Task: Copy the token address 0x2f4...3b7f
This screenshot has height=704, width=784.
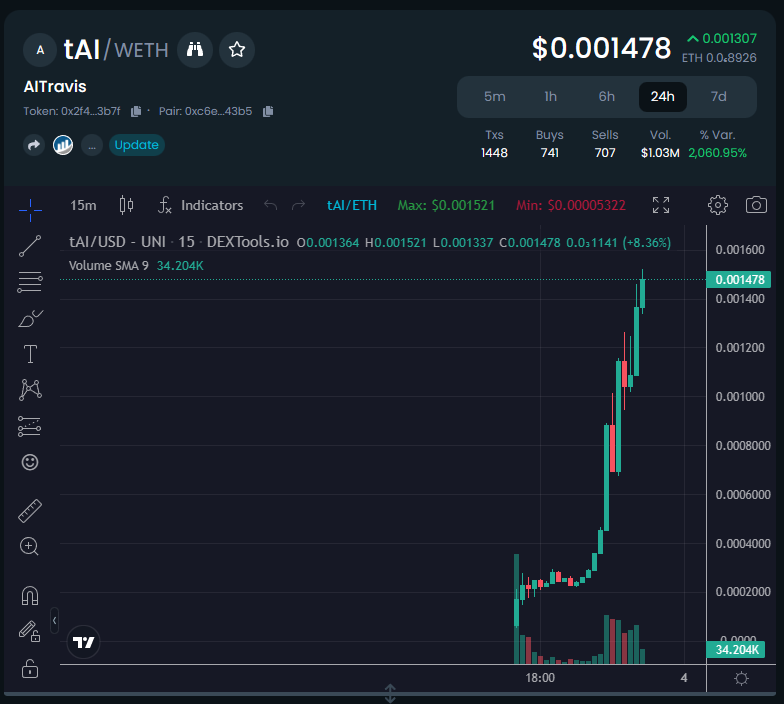Action: 136,111
